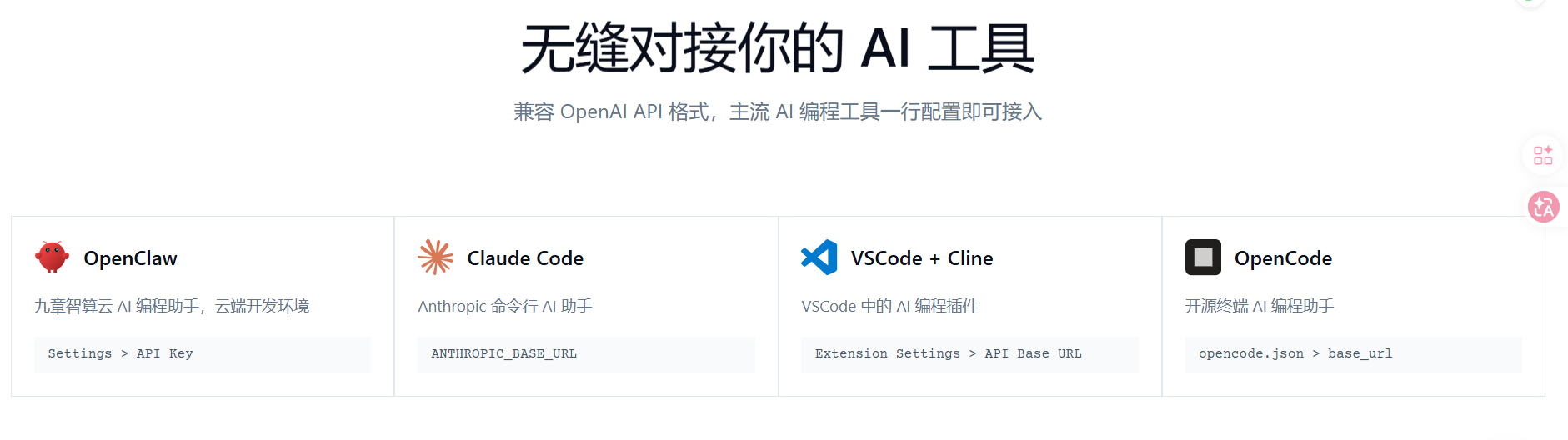Select the opencode.json > base_url snippet
The image size is (1568, 440).
[1354, 354]
